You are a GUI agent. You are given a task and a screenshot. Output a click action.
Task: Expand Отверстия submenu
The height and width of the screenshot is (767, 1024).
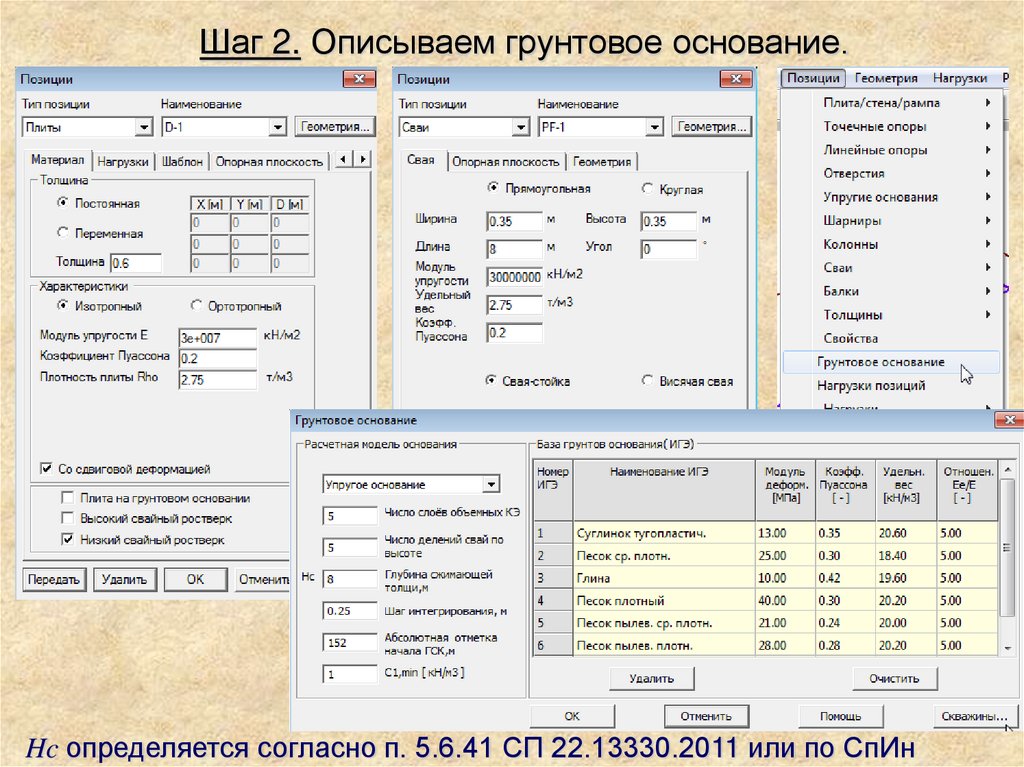coord(891,173)
